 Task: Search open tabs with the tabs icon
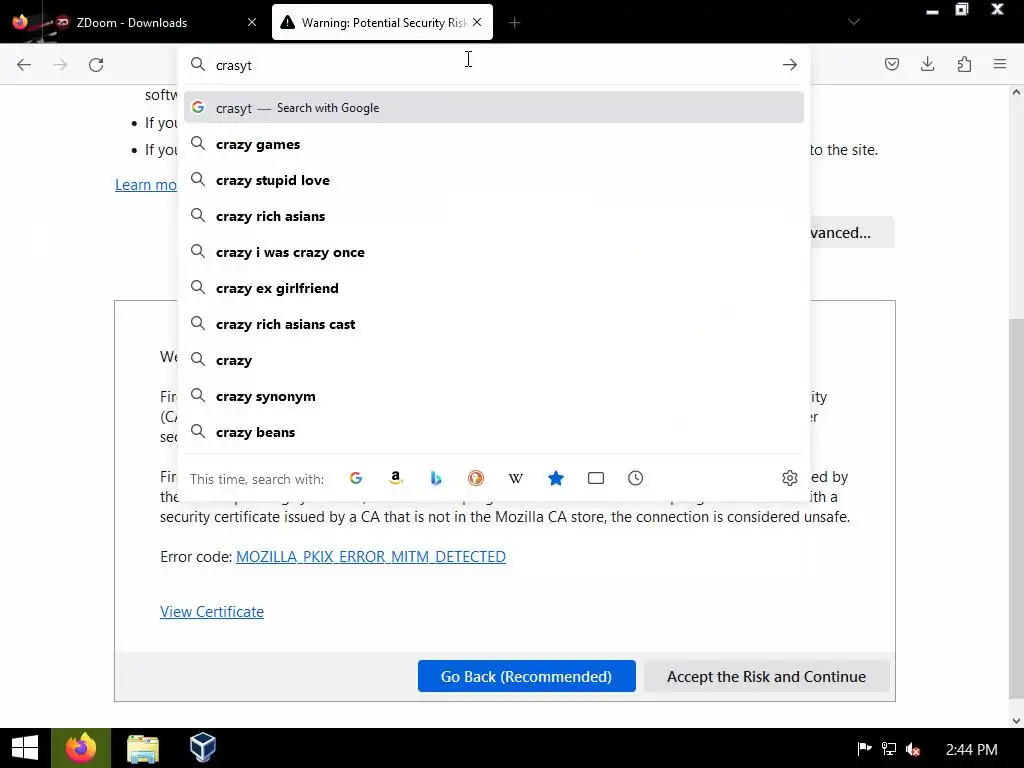[x=596, y=478]
